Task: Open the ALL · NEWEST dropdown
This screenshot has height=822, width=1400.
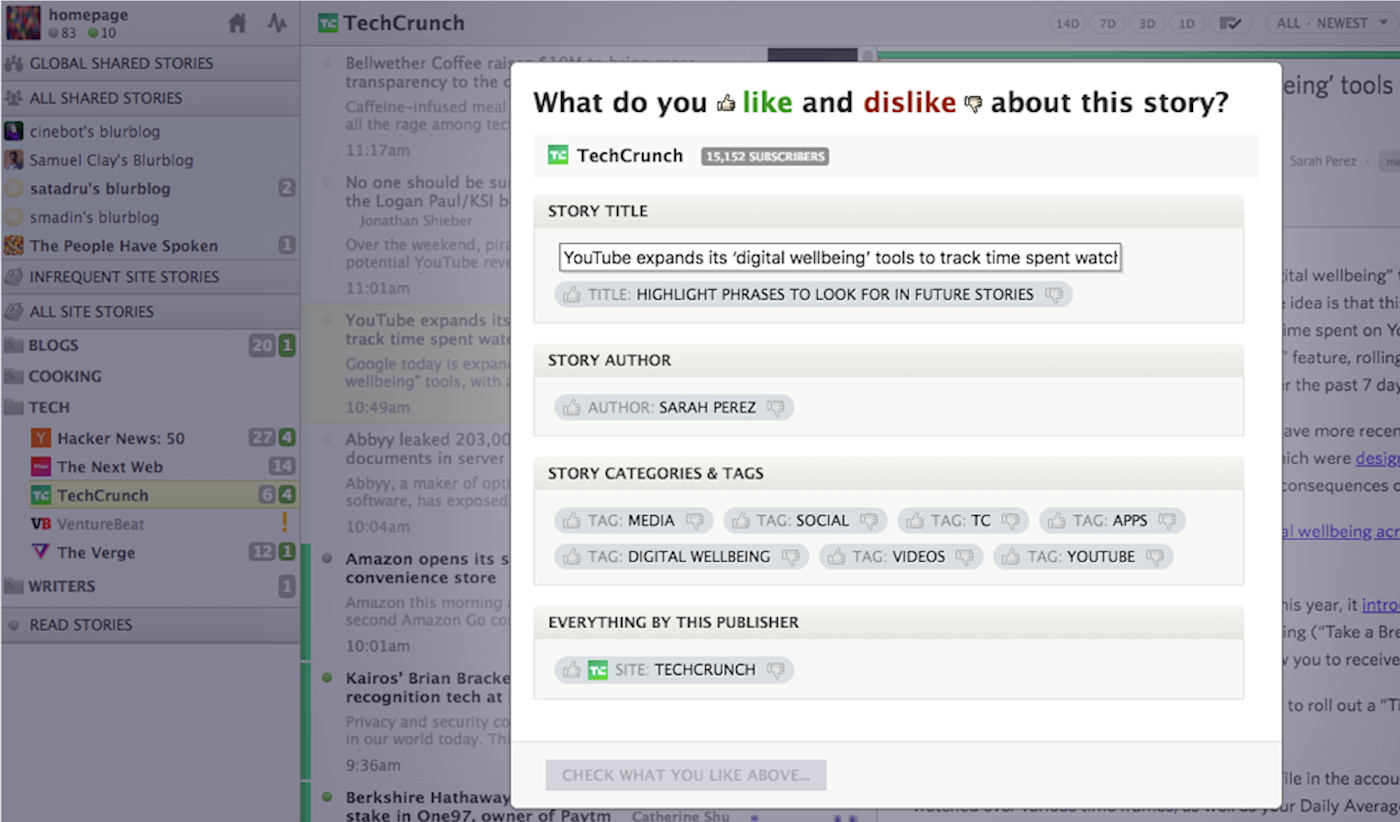Action: click(x=1328, y=22)
